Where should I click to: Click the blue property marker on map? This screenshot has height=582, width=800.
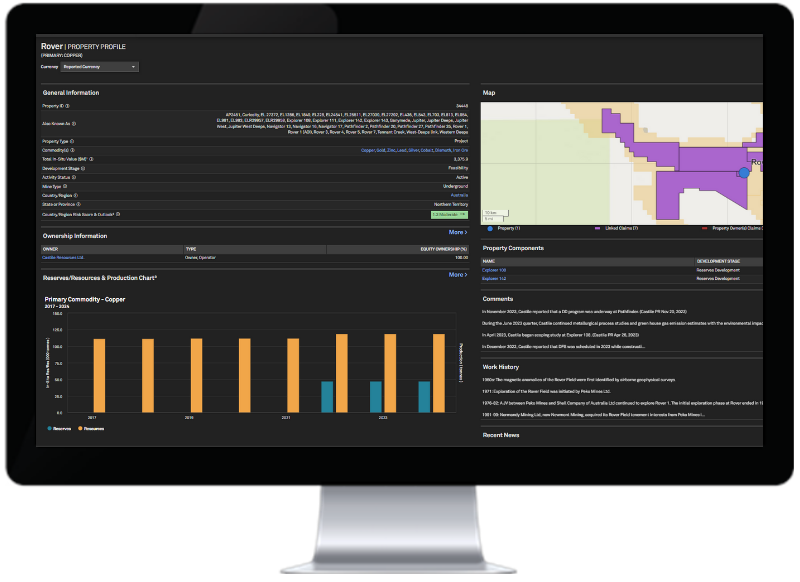(743, 173)
